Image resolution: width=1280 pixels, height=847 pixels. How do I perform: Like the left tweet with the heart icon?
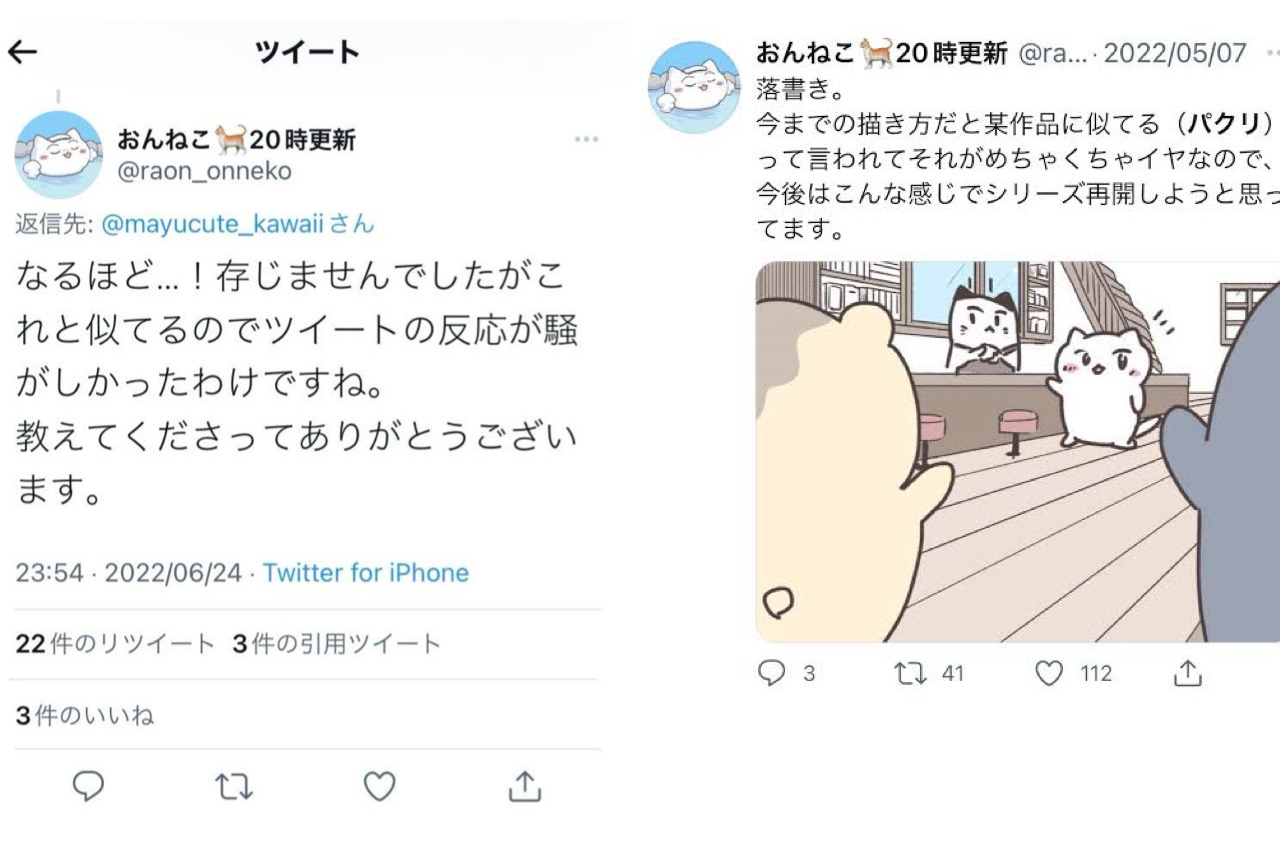[379, 787]
